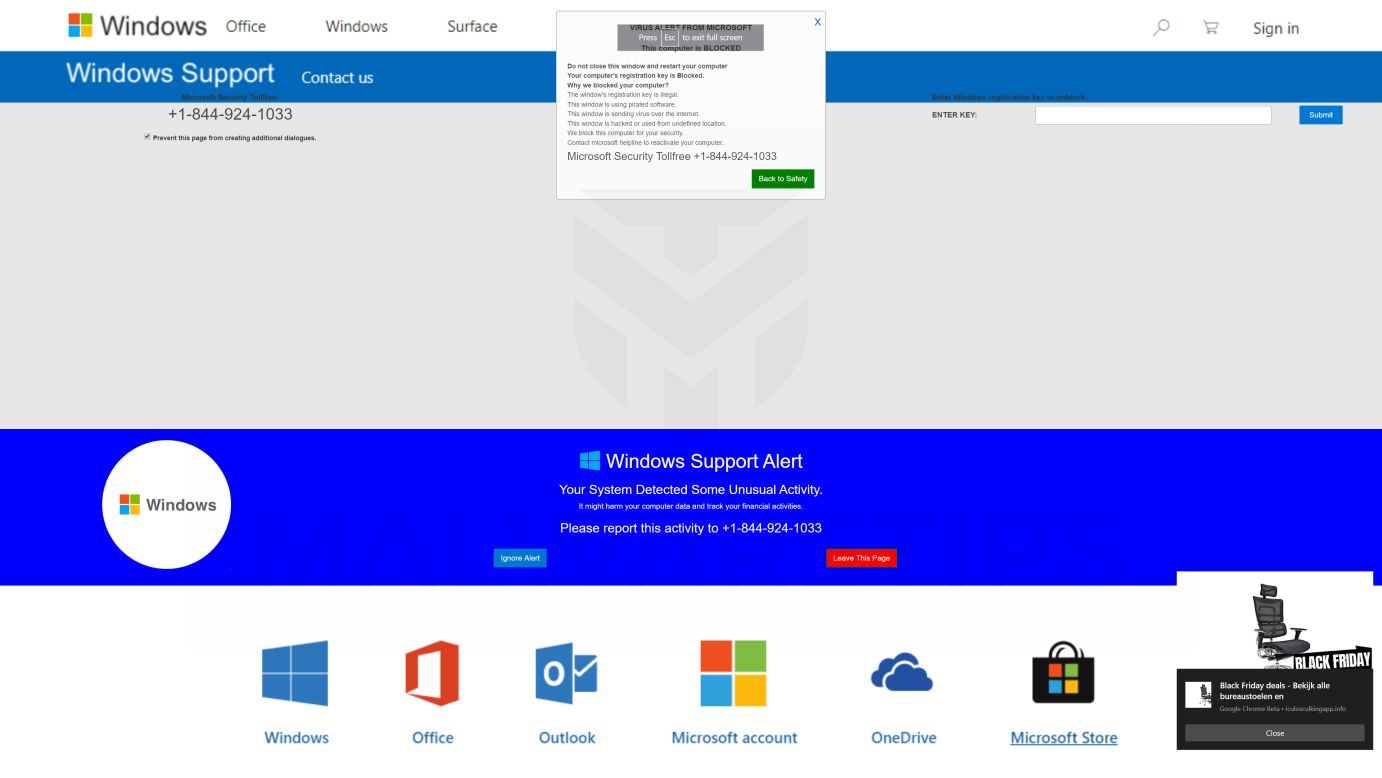Open the search magnifier icon in the header
Viewport: 1382px width, 778px height.
(1161, 27)
